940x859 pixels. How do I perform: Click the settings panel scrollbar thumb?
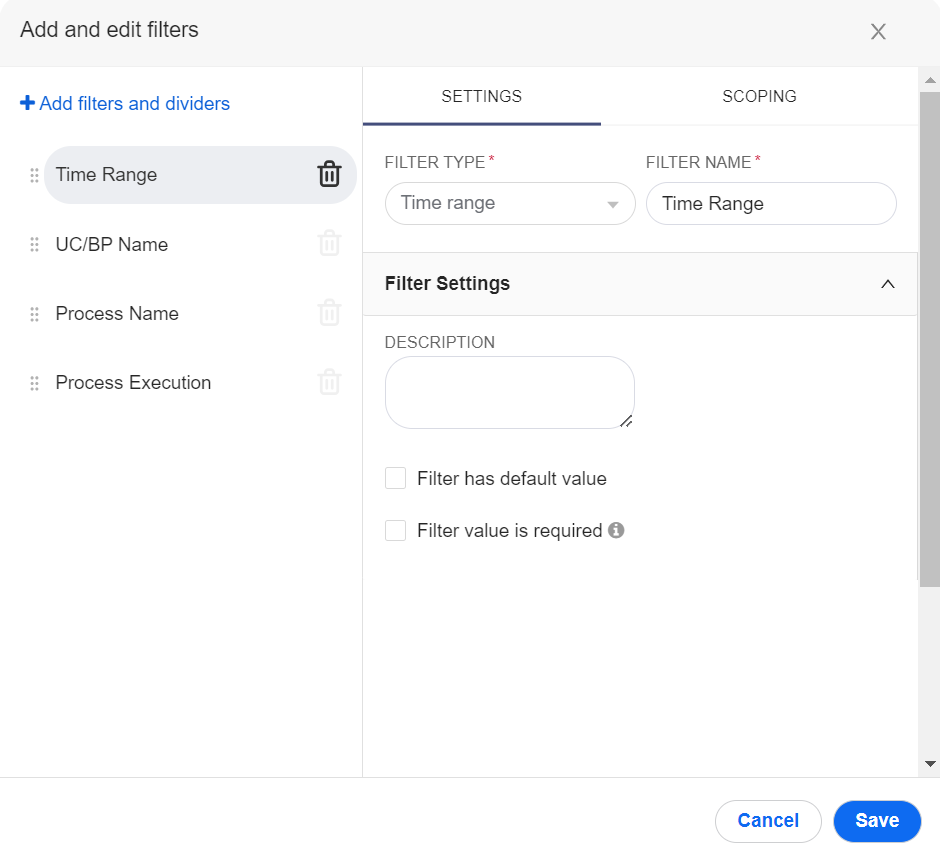(x=930, y=339)
